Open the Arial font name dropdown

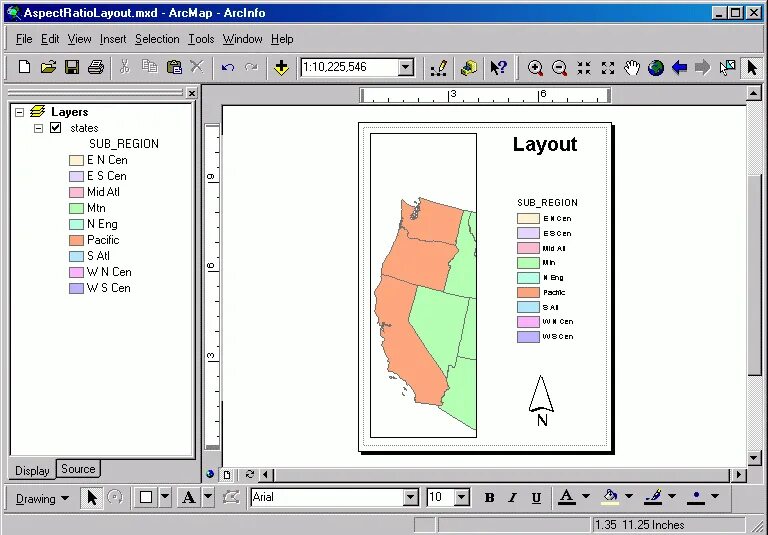click(411, 498)
